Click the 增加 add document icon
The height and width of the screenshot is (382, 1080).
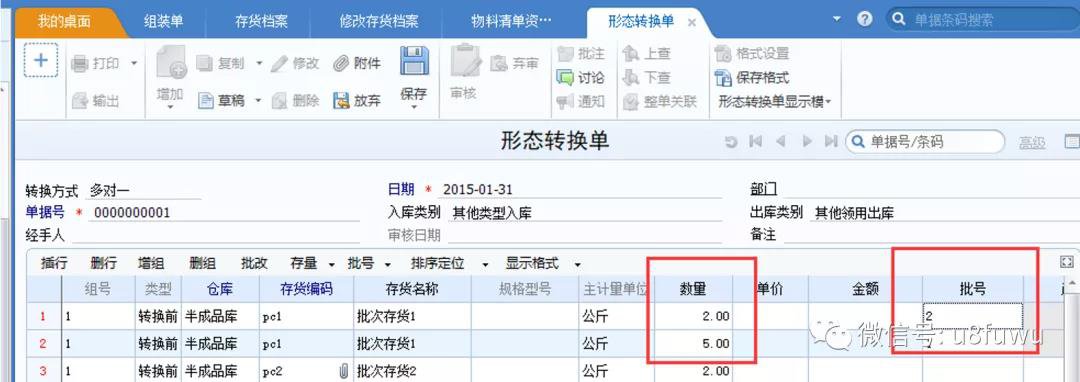[171, 61]
